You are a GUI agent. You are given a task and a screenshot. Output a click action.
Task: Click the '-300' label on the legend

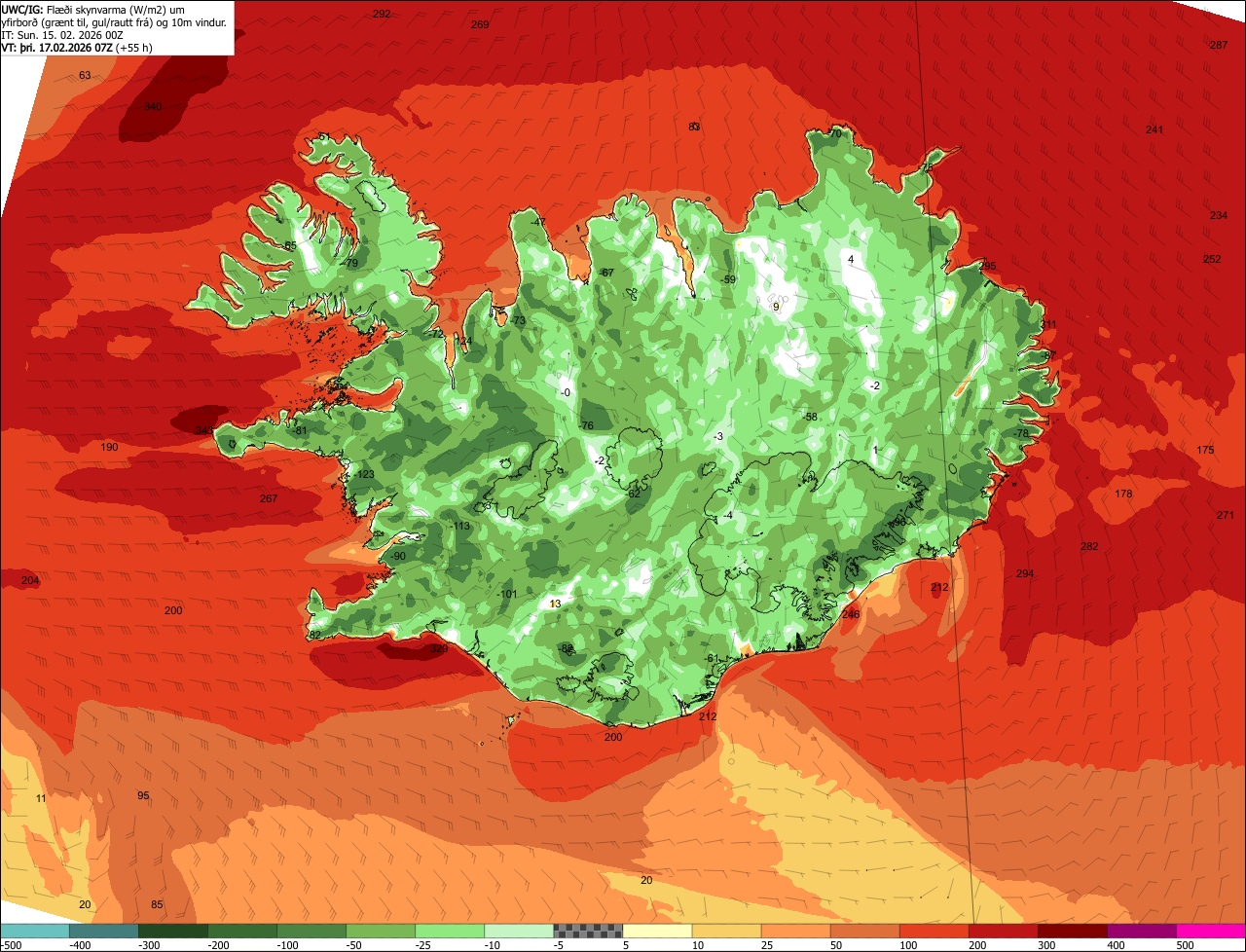click(x=148, y=945)
